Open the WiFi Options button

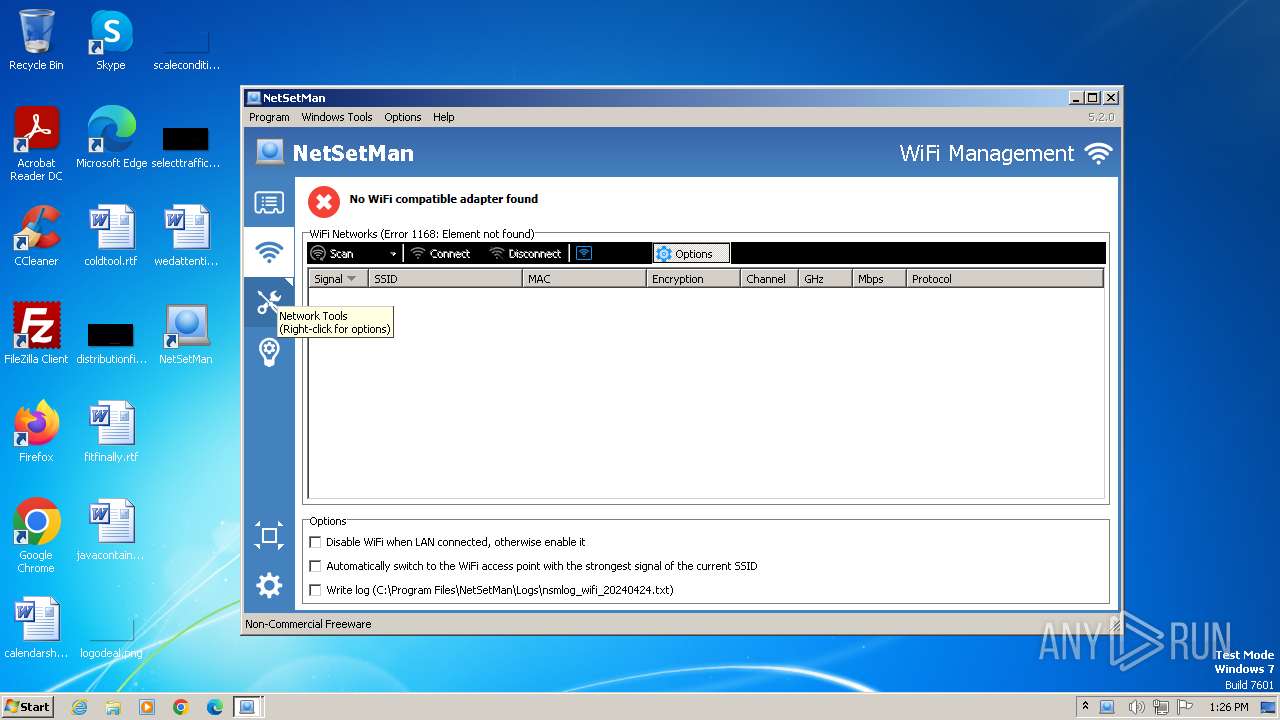(691, 254)
